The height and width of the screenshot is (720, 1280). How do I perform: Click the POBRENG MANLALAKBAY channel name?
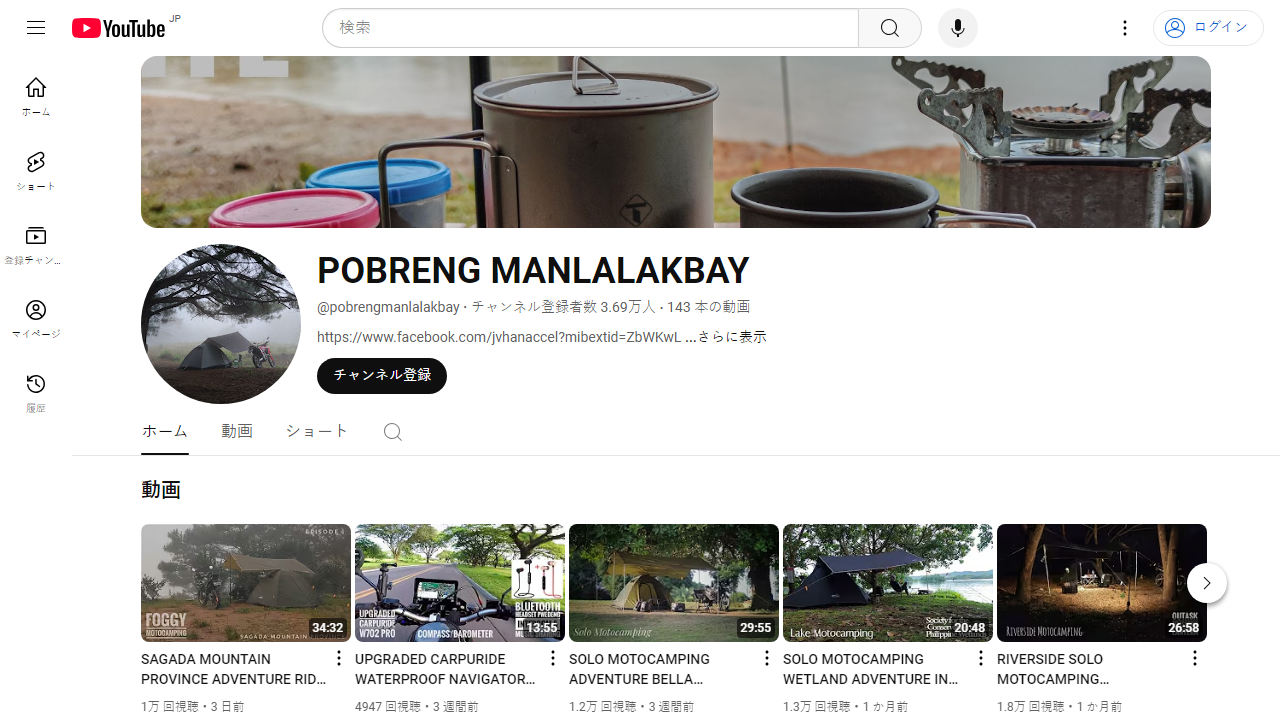[x=533, y=271]
